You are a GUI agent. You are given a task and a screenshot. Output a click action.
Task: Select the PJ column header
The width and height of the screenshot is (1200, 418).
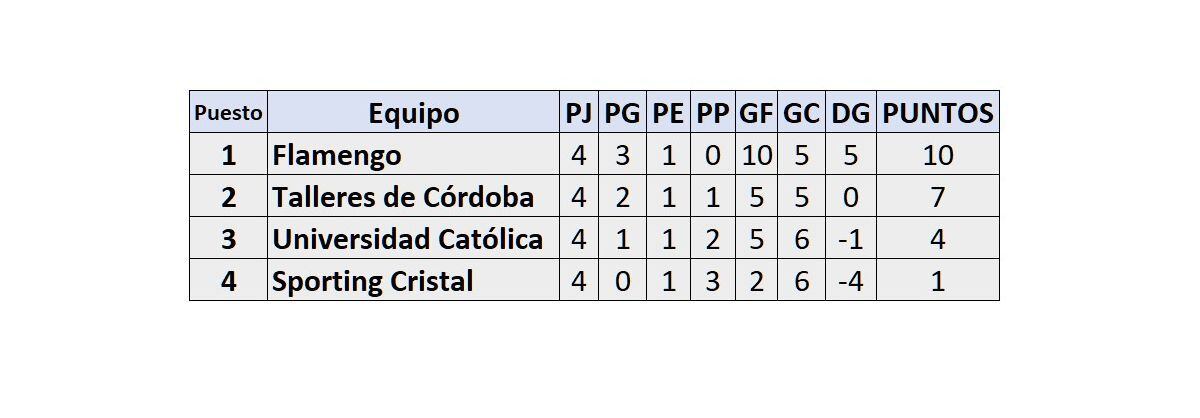578,113
